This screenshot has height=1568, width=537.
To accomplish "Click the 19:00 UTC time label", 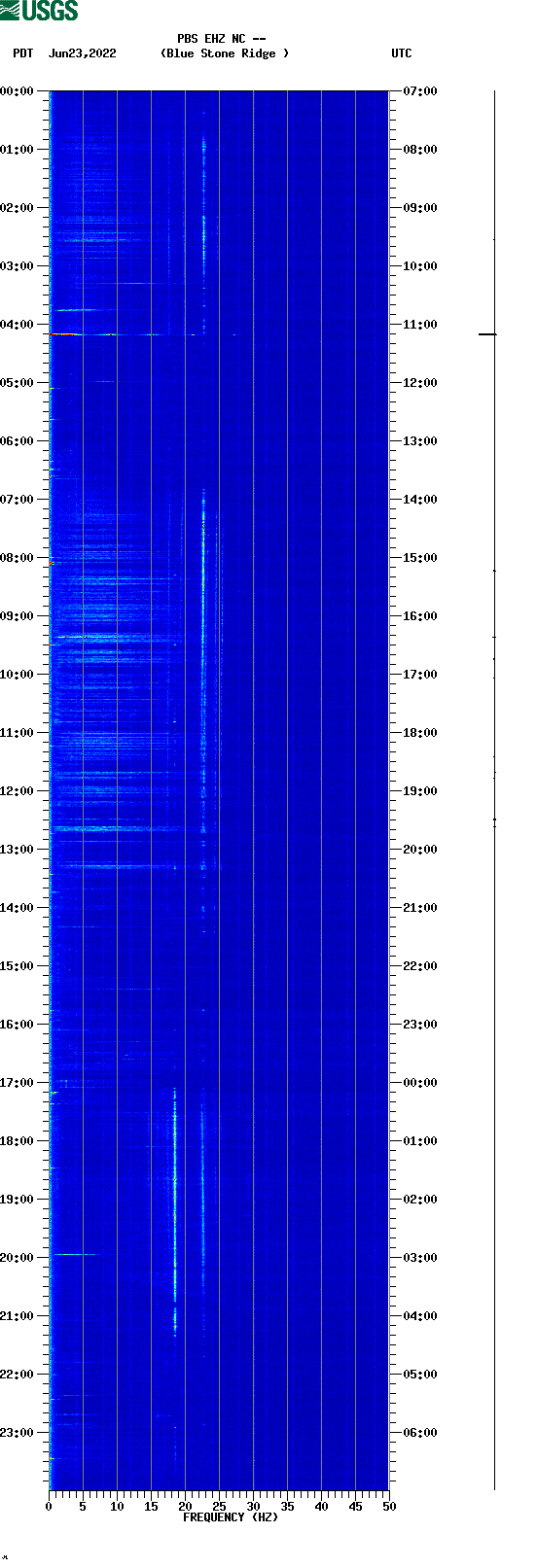I will (x=420, y=790).
